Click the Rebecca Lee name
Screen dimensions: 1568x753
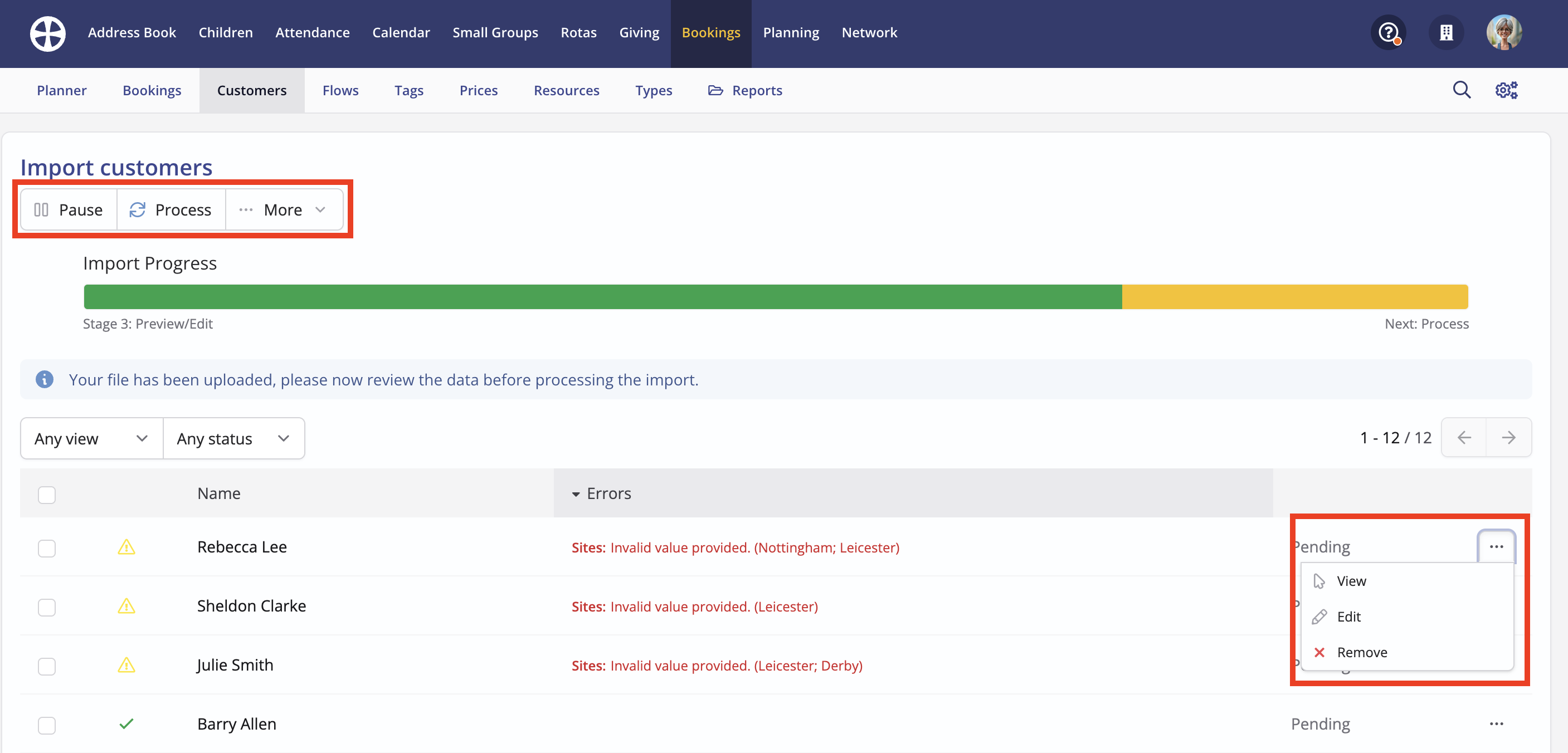click(242, 547)
